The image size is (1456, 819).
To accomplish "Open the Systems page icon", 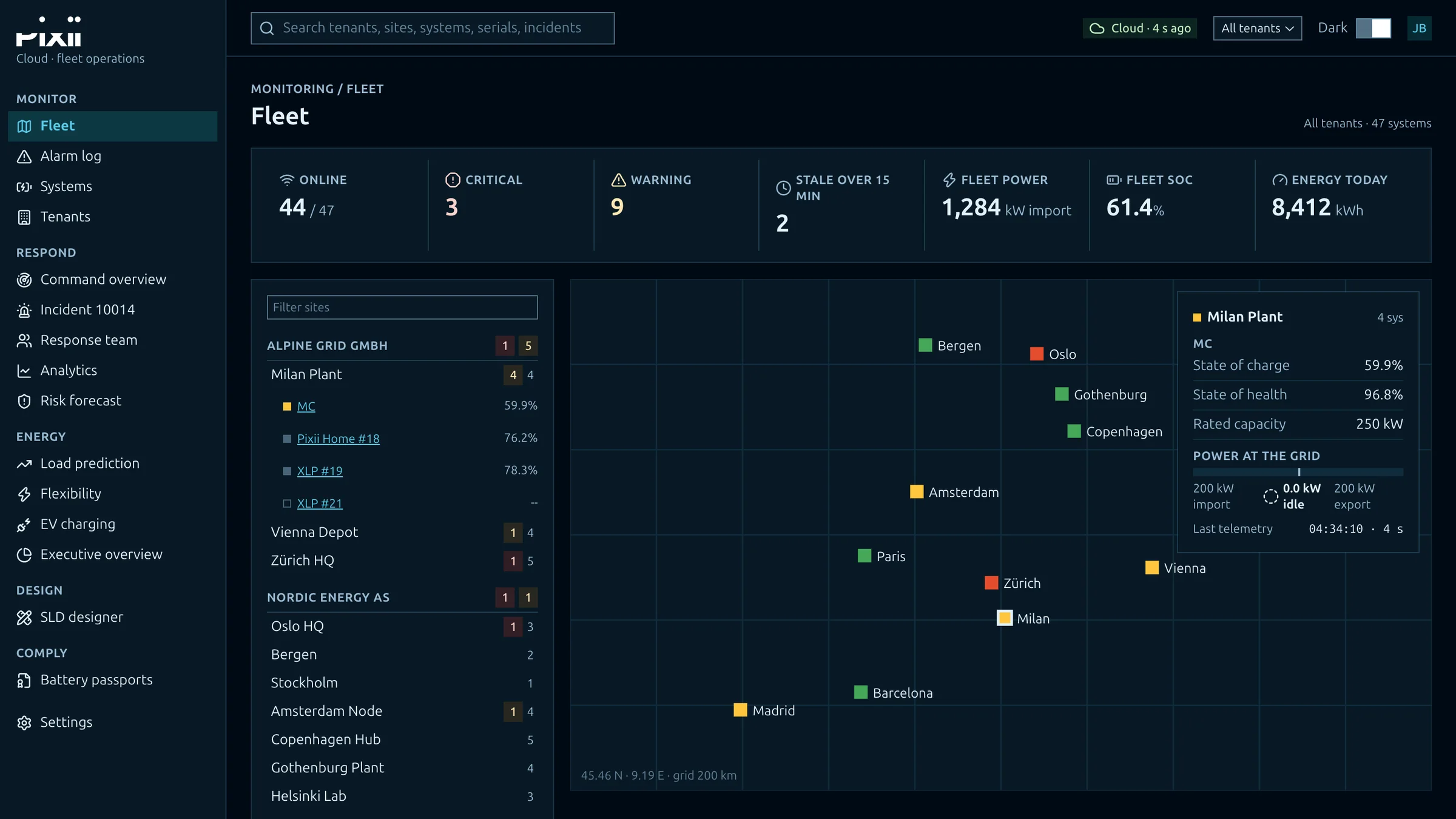I will coord(24,187).
